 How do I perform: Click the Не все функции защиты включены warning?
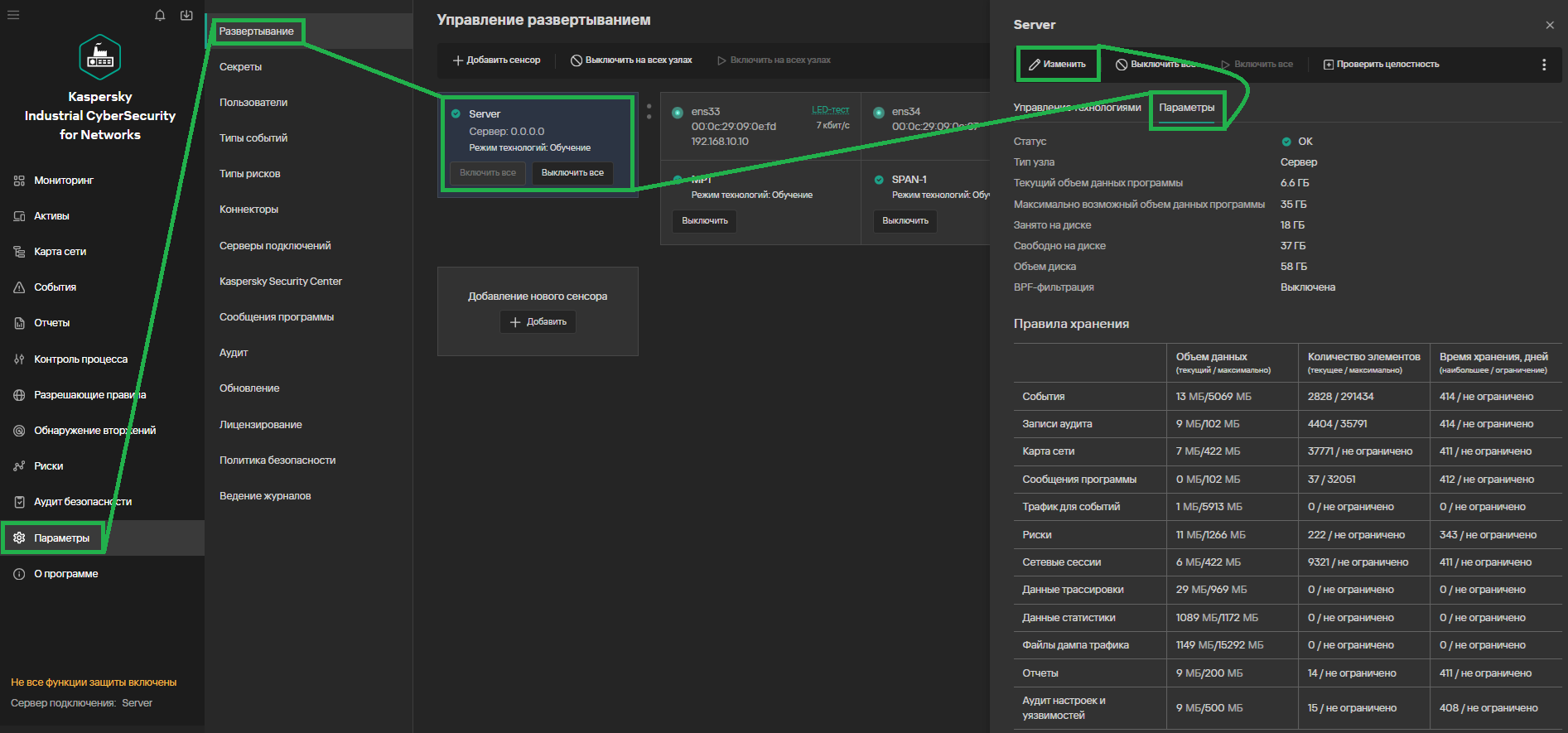point(94,682)
